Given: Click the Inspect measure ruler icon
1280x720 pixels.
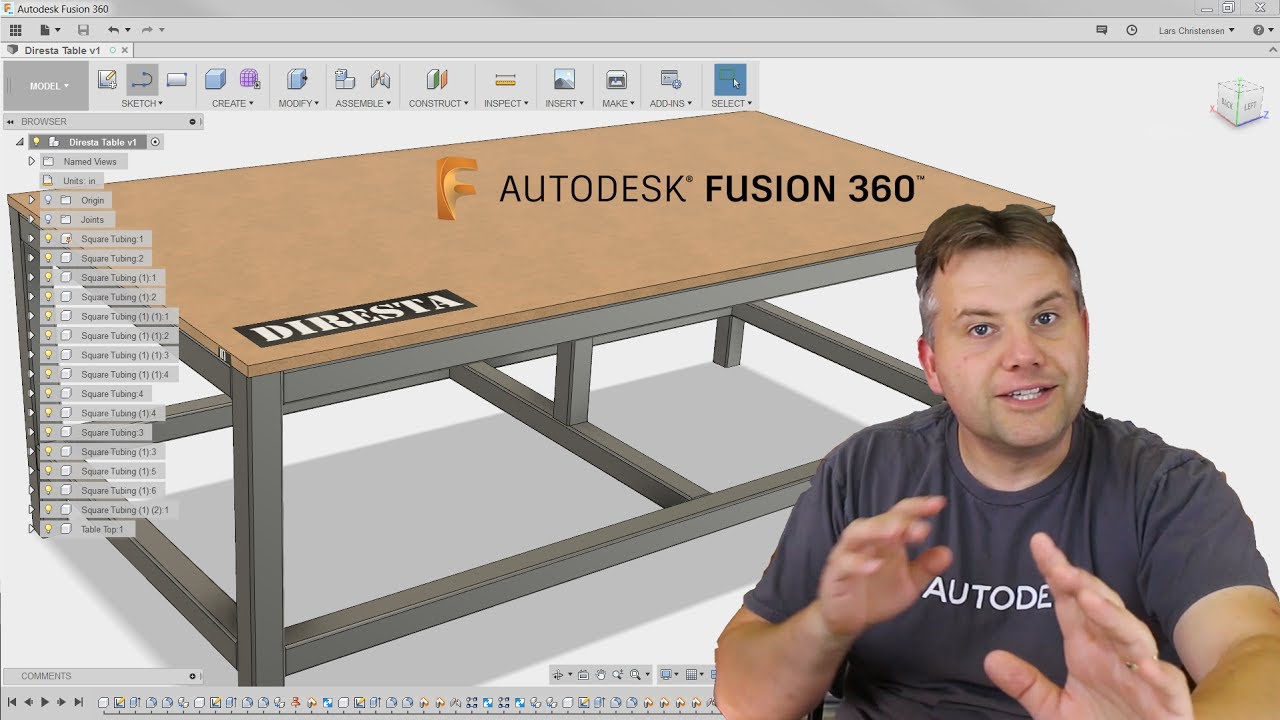Looking at the screenshot, I should [x=505, y=79].
